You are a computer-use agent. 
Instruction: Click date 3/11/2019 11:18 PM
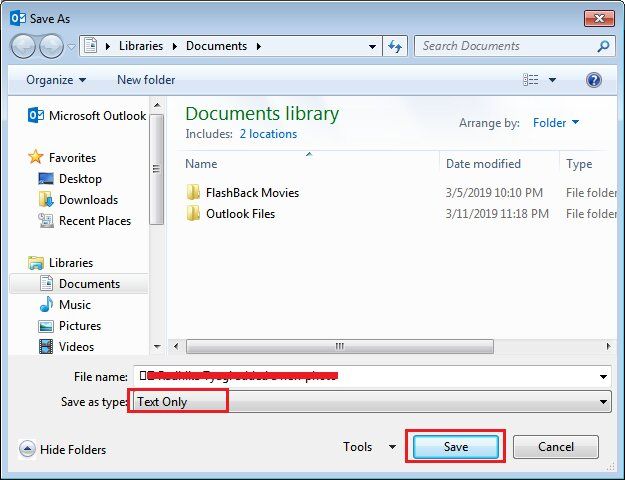(497, 214)
